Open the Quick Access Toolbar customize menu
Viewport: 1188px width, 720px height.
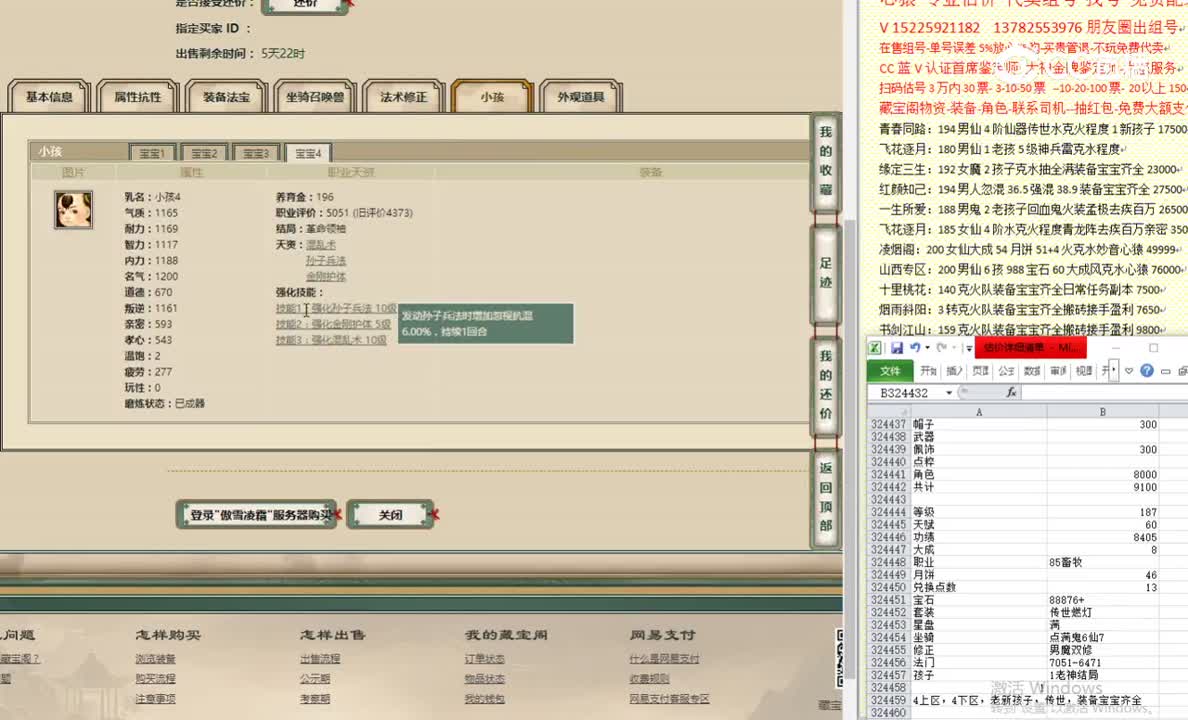coord(968,349)
